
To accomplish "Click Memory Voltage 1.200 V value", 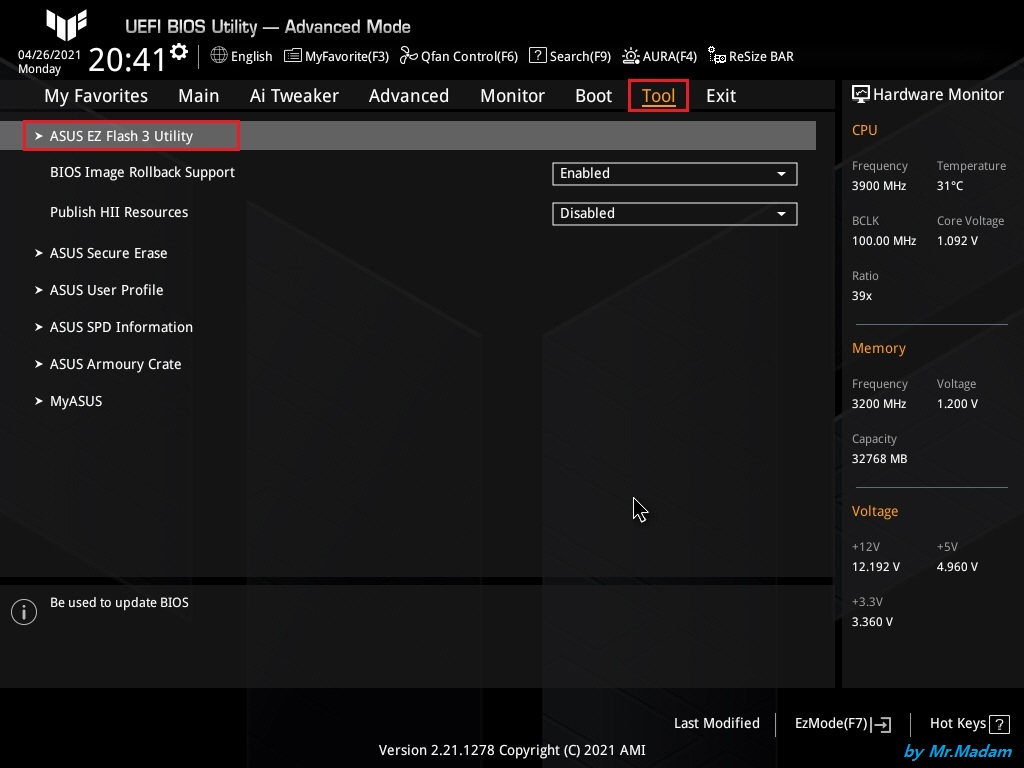I will tap(957, 404).
